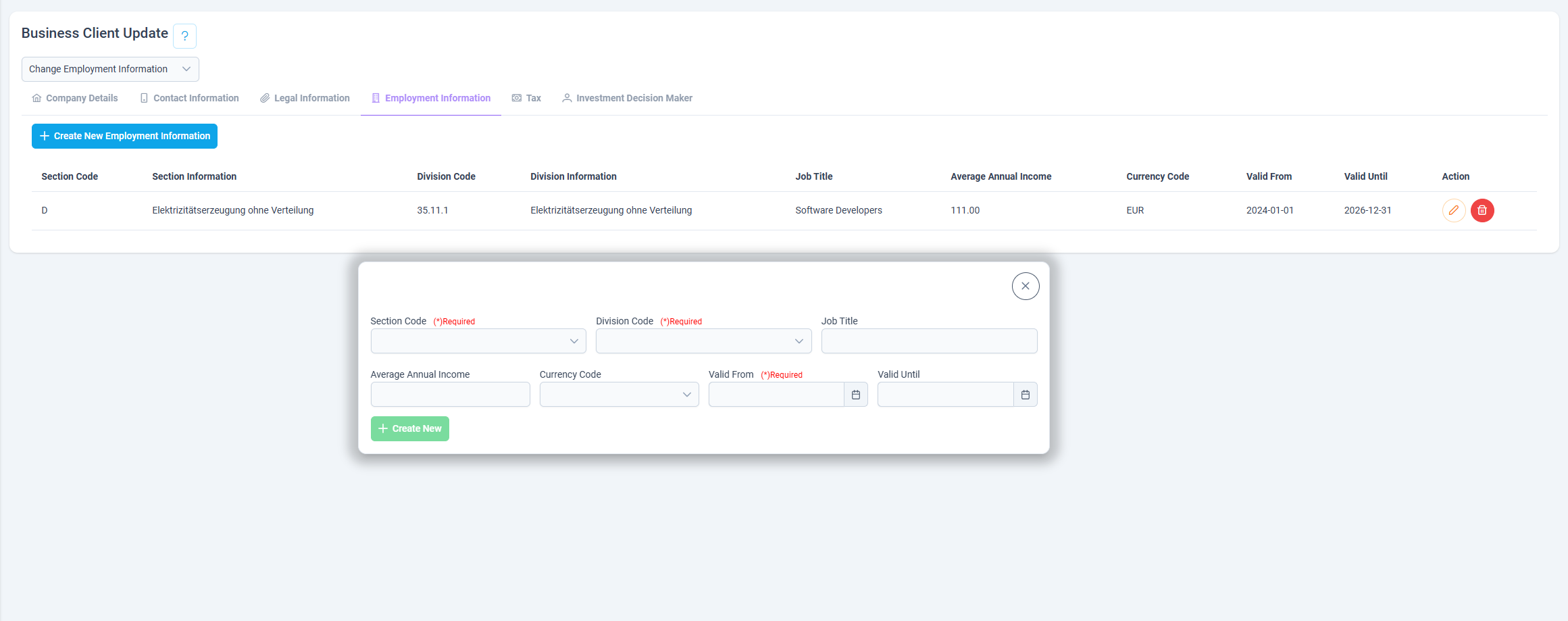Edit the Software Developers row with pencil icon

[1453, 210]
